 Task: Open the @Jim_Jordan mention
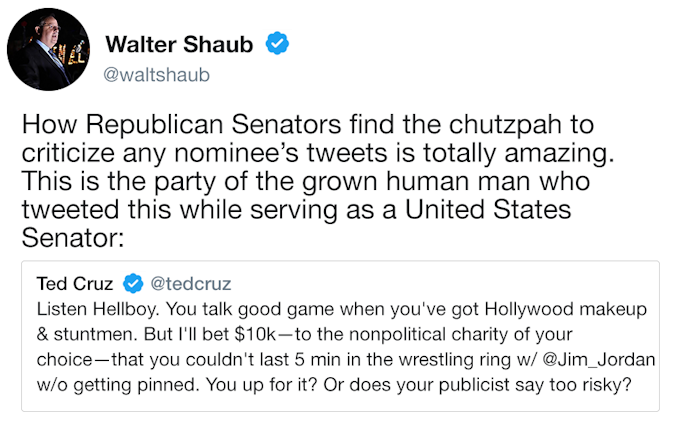click(599, 360)
